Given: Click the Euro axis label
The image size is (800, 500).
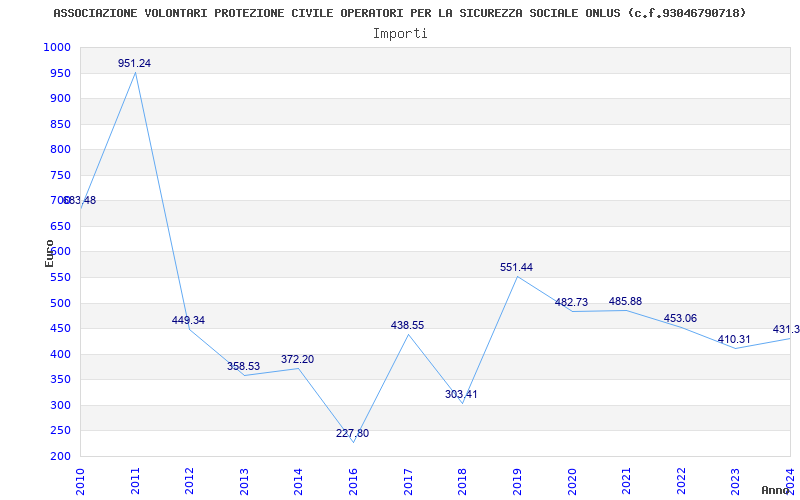Looking at the screenshot, I should (49, 254).
